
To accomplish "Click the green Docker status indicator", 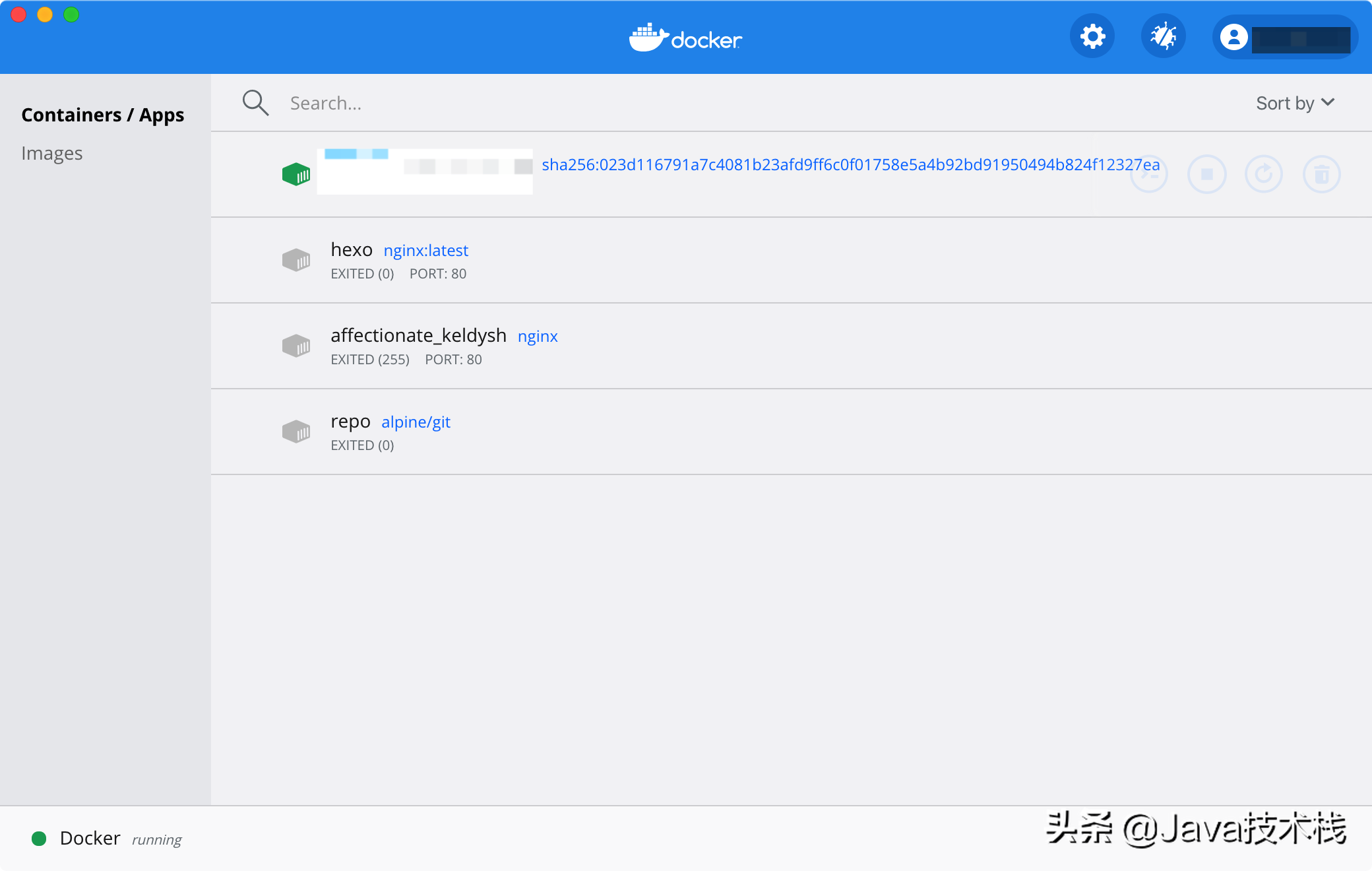I will click(x=39, y=839).
